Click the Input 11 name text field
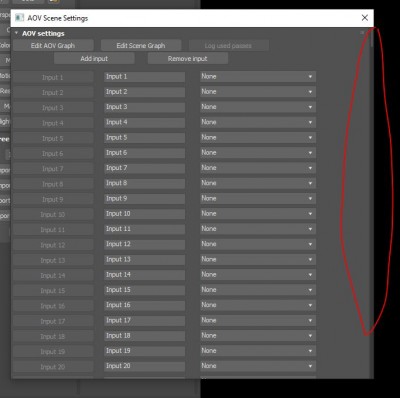The image size is (400, 398). point(144,229)
